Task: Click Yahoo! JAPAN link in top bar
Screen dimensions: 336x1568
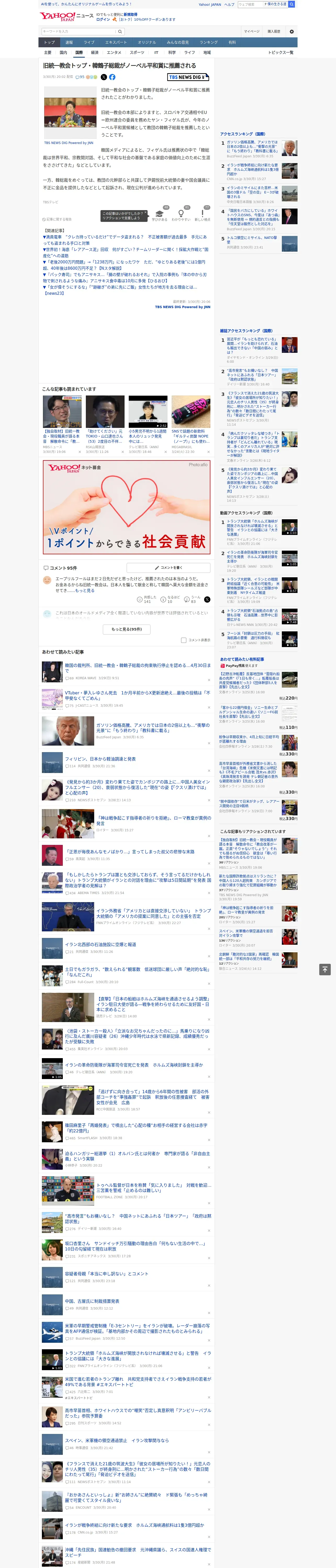Action: coord(210,4)
